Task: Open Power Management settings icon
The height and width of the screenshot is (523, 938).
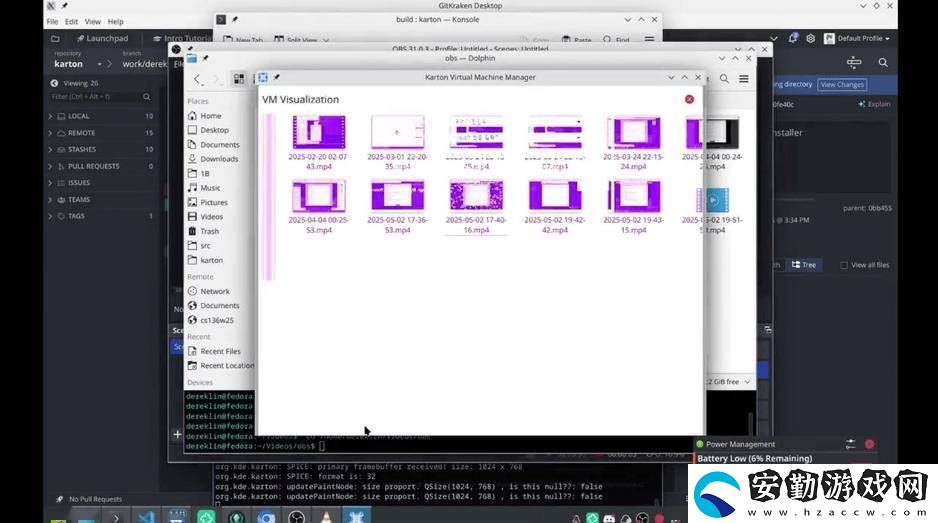Action: click(851, 444)
